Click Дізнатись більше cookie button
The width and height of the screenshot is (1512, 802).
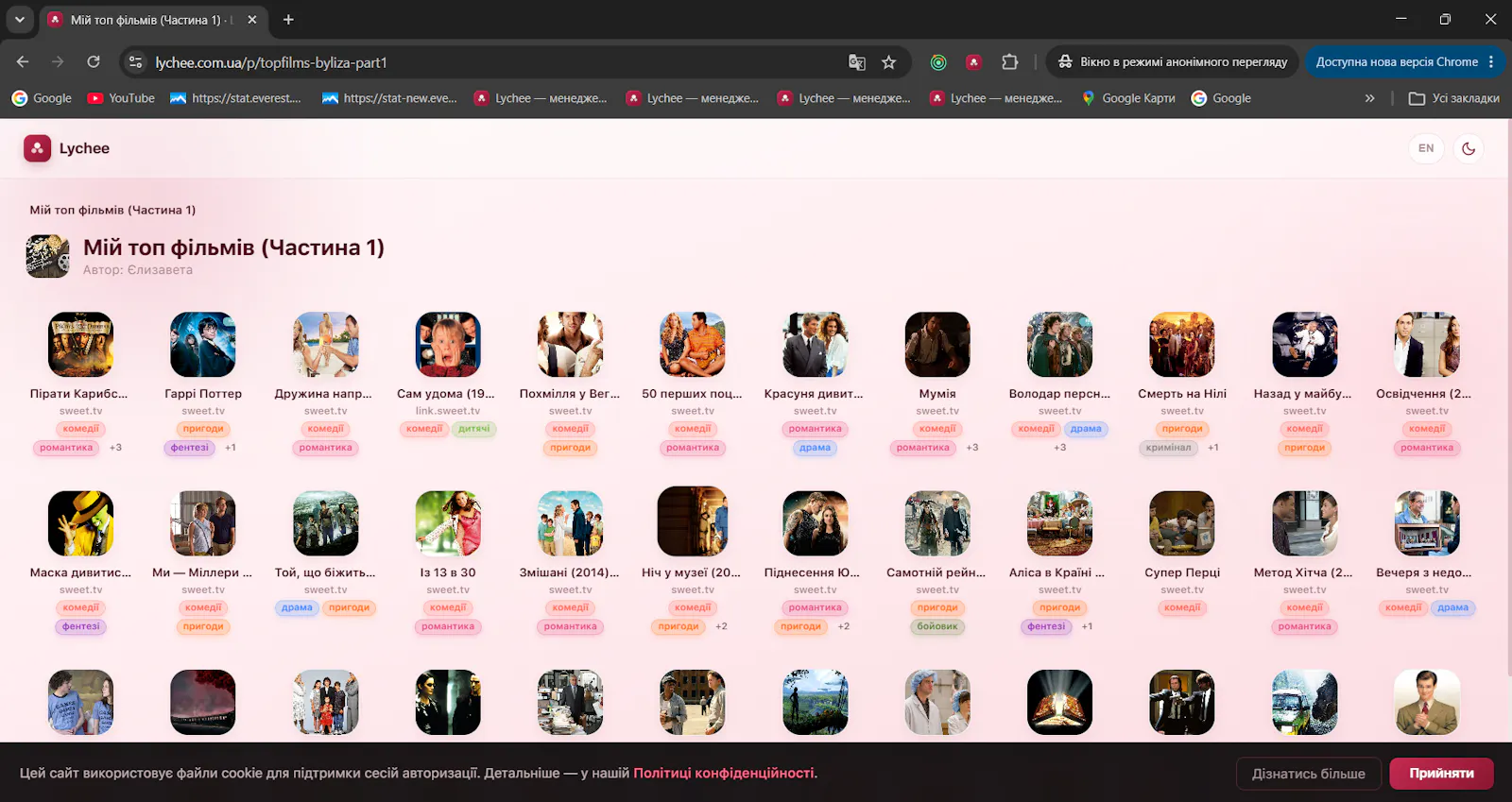tap(1309, 774)
